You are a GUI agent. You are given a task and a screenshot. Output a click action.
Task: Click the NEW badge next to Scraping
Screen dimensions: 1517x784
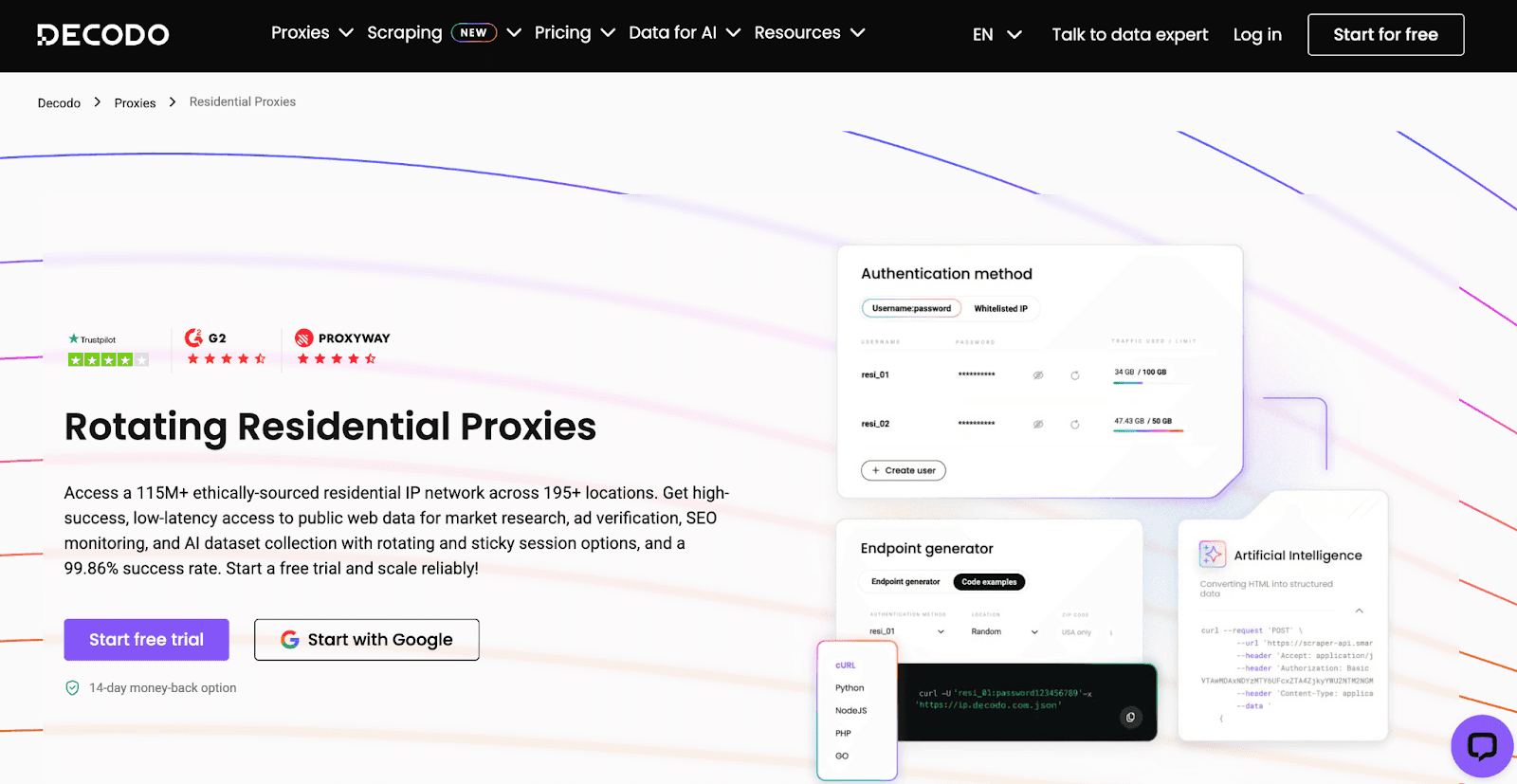474,32
